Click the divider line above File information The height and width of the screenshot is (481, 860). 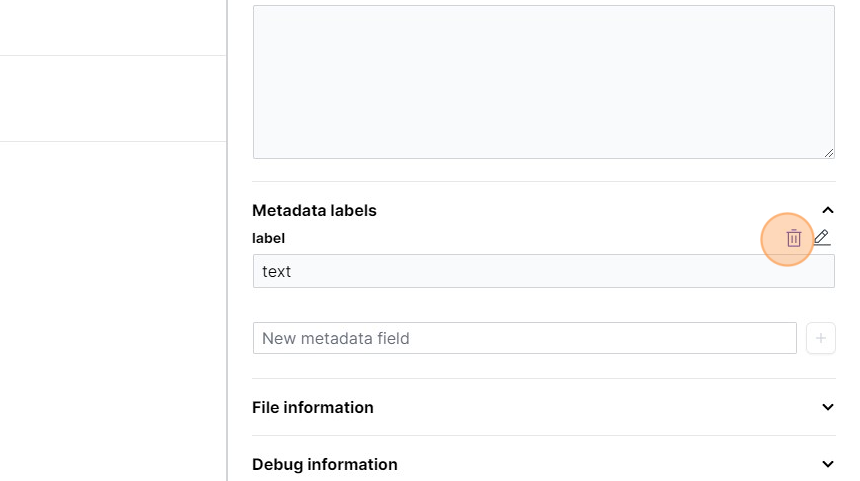coord(543,378)
